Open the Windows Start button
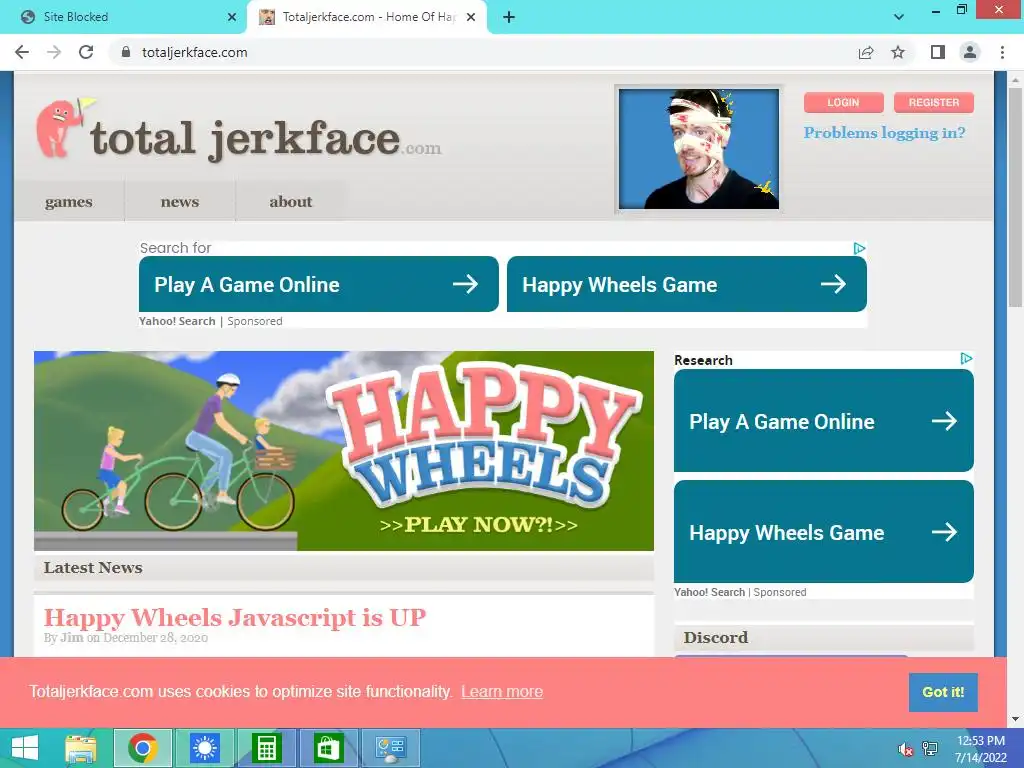This screenshot has width=1024, height=768. coord(25,748)
